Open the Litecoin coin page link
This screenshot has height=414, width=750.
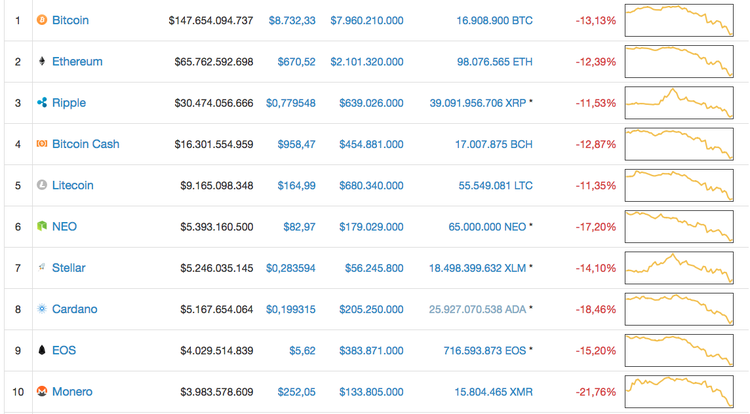pyautogui.click(x=73, y=185)
